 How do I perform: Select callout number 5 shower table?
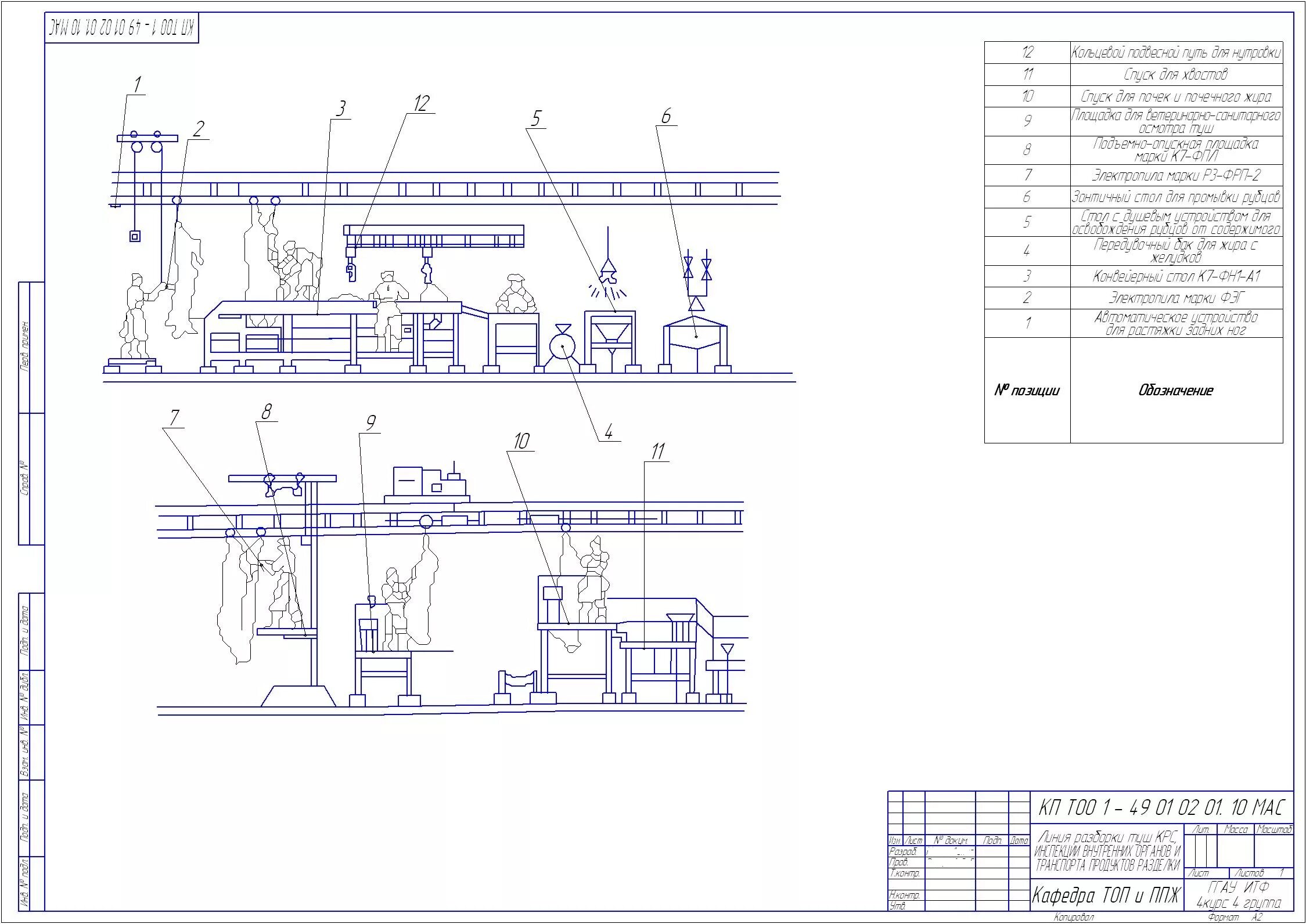tap(535, 119)
